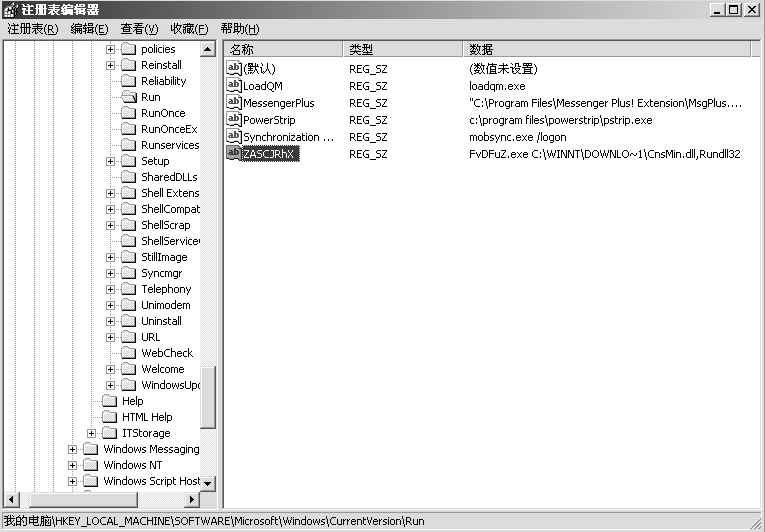Click the Synchronization string value icon
This screenshot has width=765, height=532.
[234, 137]
